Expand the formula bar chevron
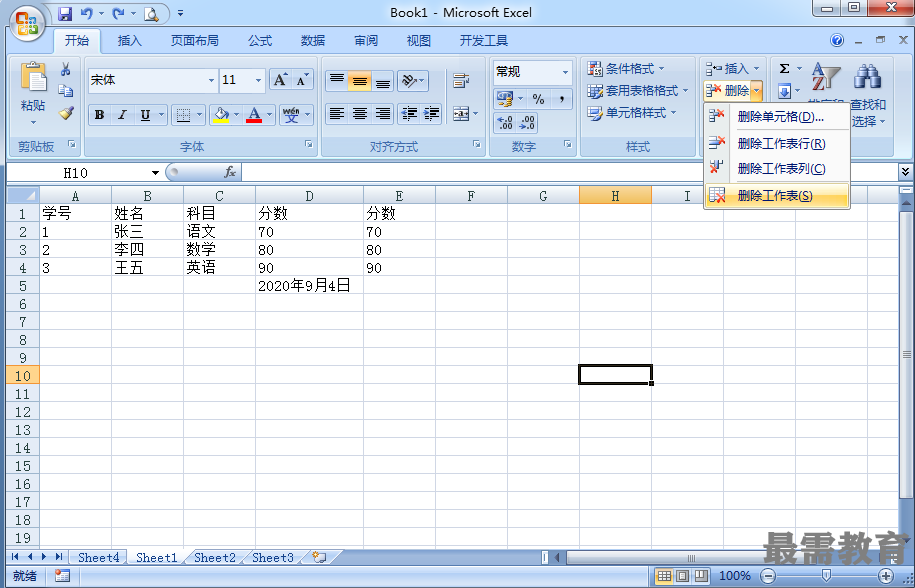 coord(904,172)
